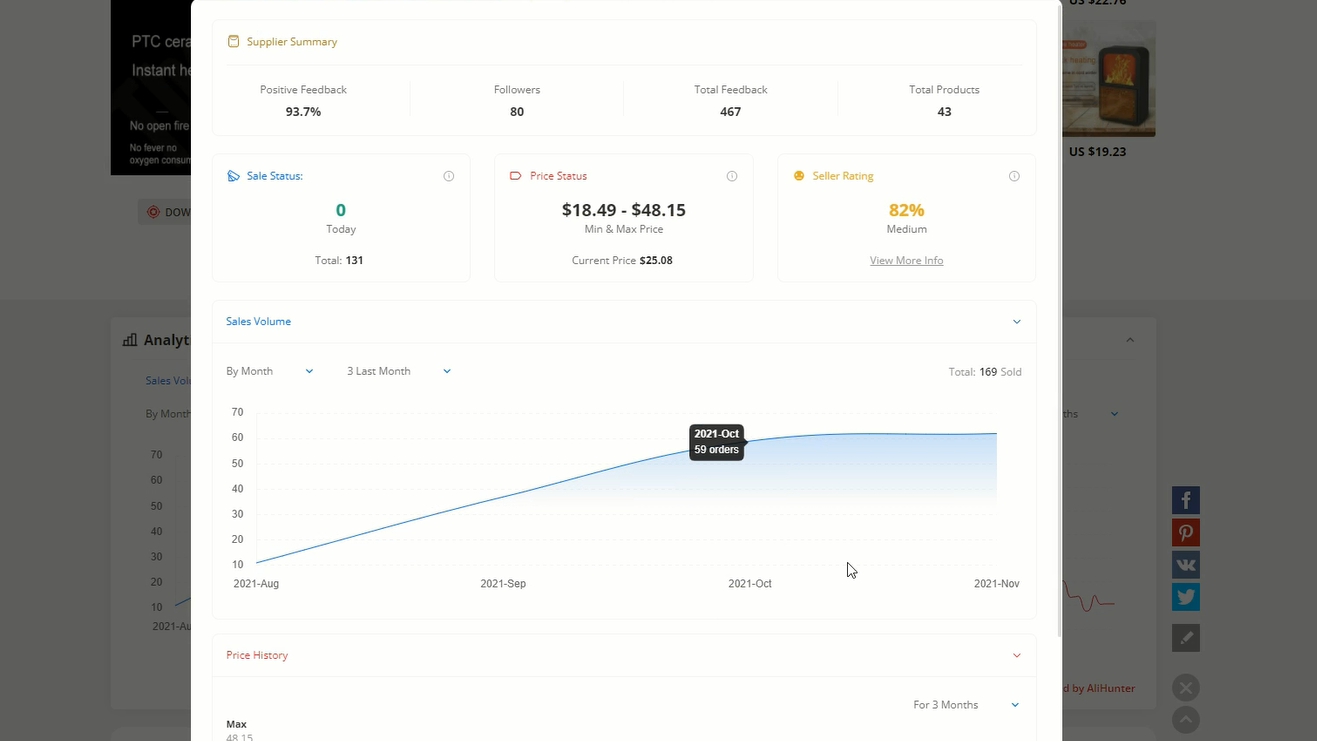1317x741 pixels.
Task: Click the Price Status info icon
Action: coord(732,176)
